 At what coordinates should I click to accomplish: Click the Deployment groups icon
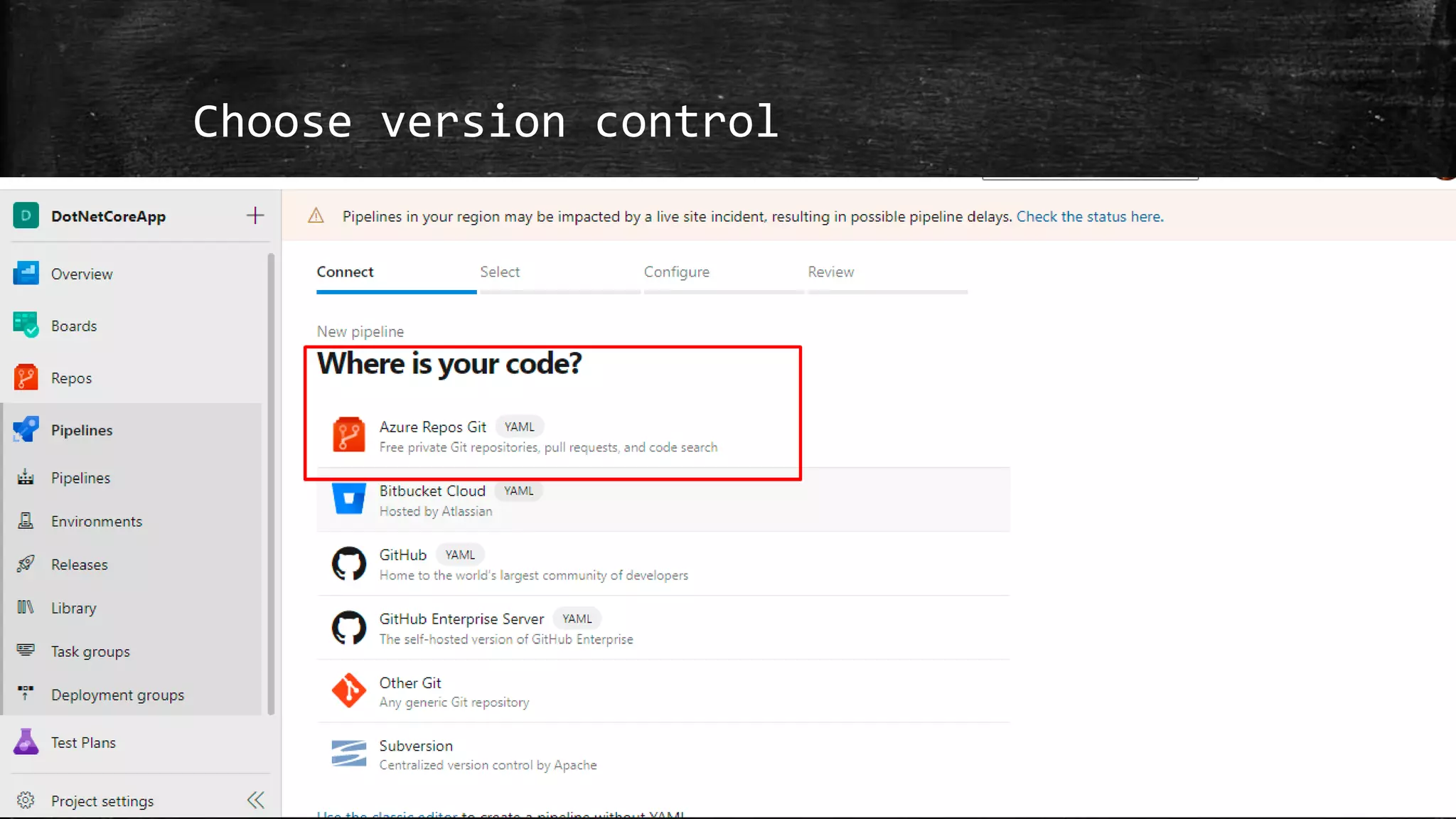(26, 692)
